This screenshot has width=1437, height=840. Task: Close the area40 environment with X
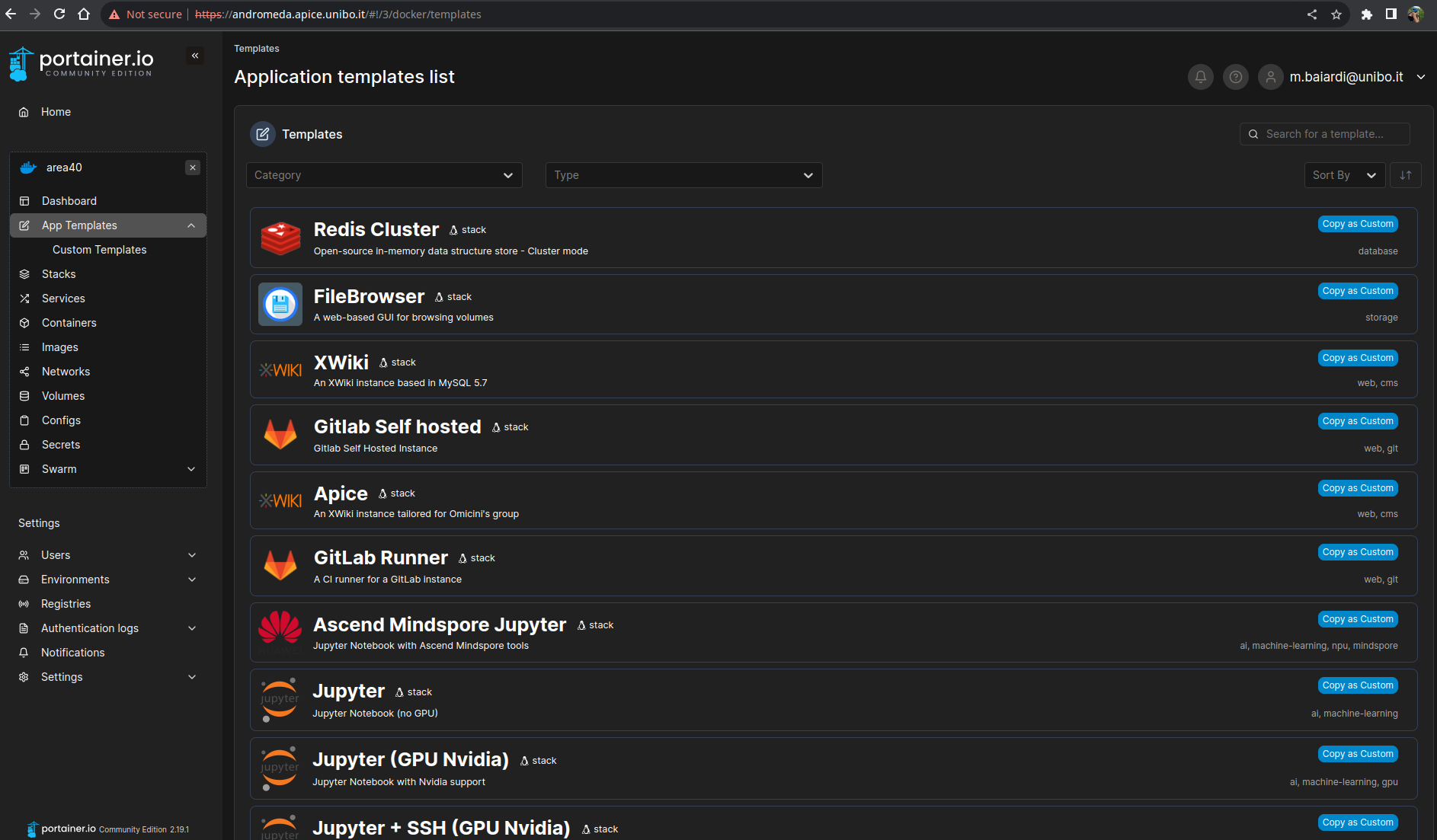point(193,168)
